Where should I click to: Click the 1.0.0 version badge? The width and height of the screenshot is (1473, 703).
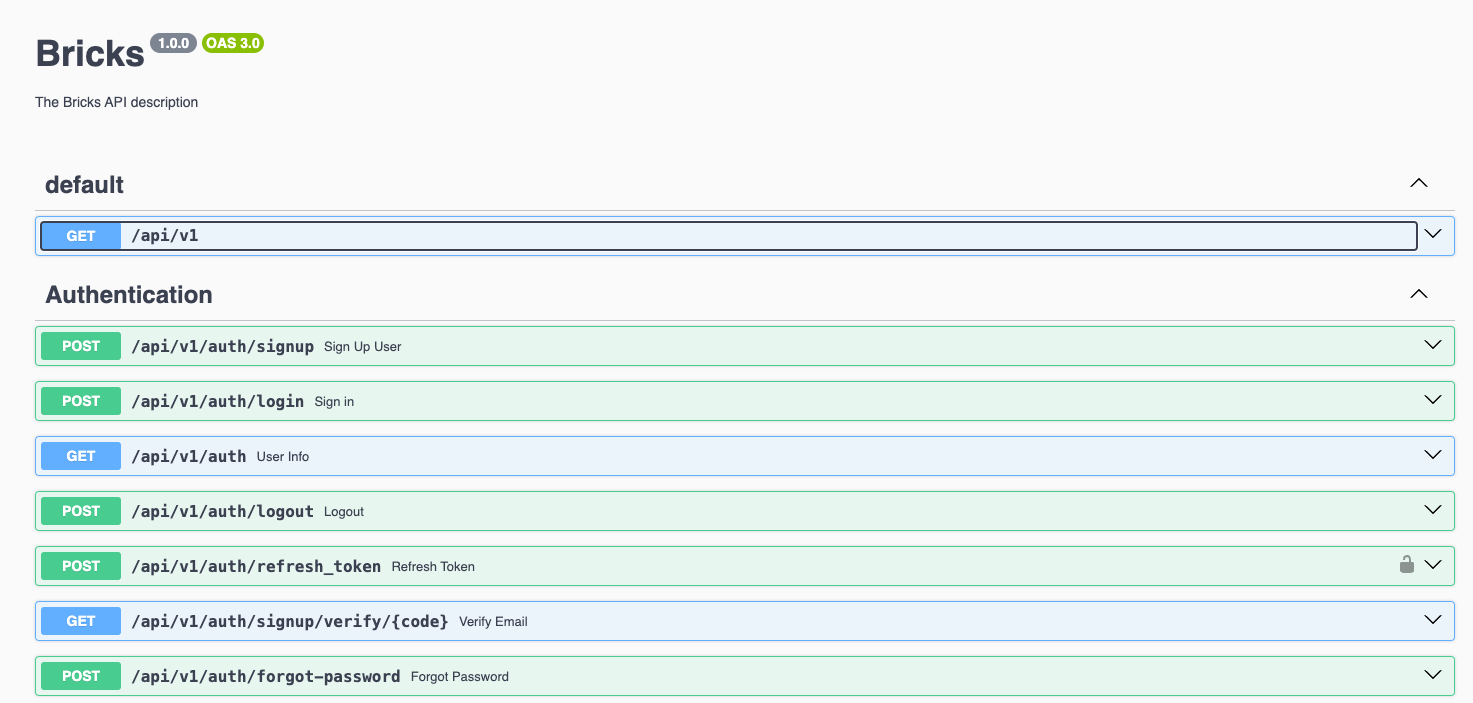pyautogui.click(x=173, y=43)
